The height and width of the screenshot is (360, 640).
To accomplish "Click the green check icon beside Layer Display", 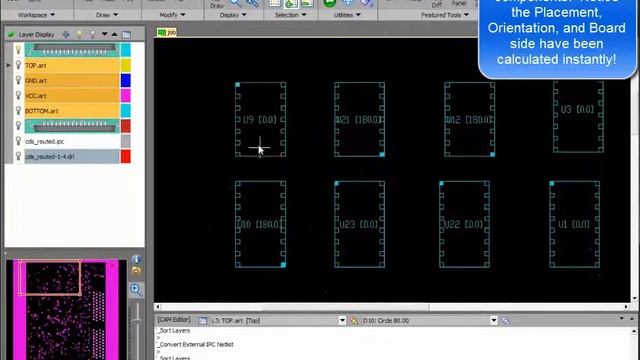I will pos(11,35).
